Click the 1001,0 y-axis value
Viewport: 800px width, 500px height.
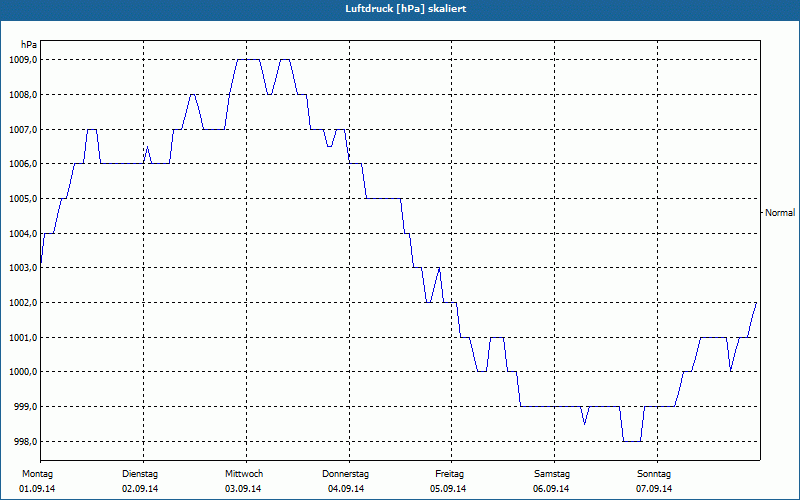23,338
